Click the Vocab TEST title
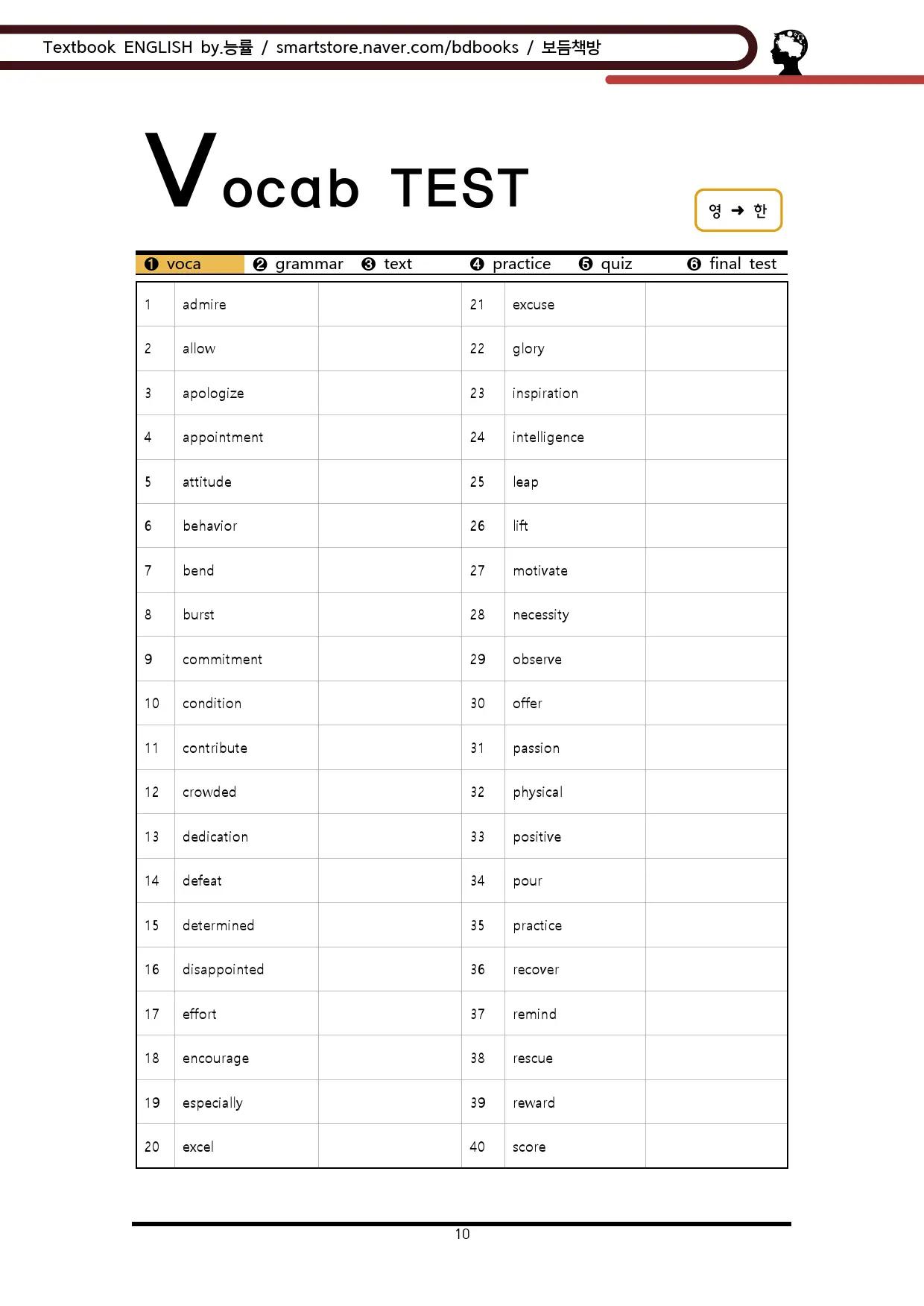The width and height of the screenshot is (924, 1306). [x=337, y=172]
